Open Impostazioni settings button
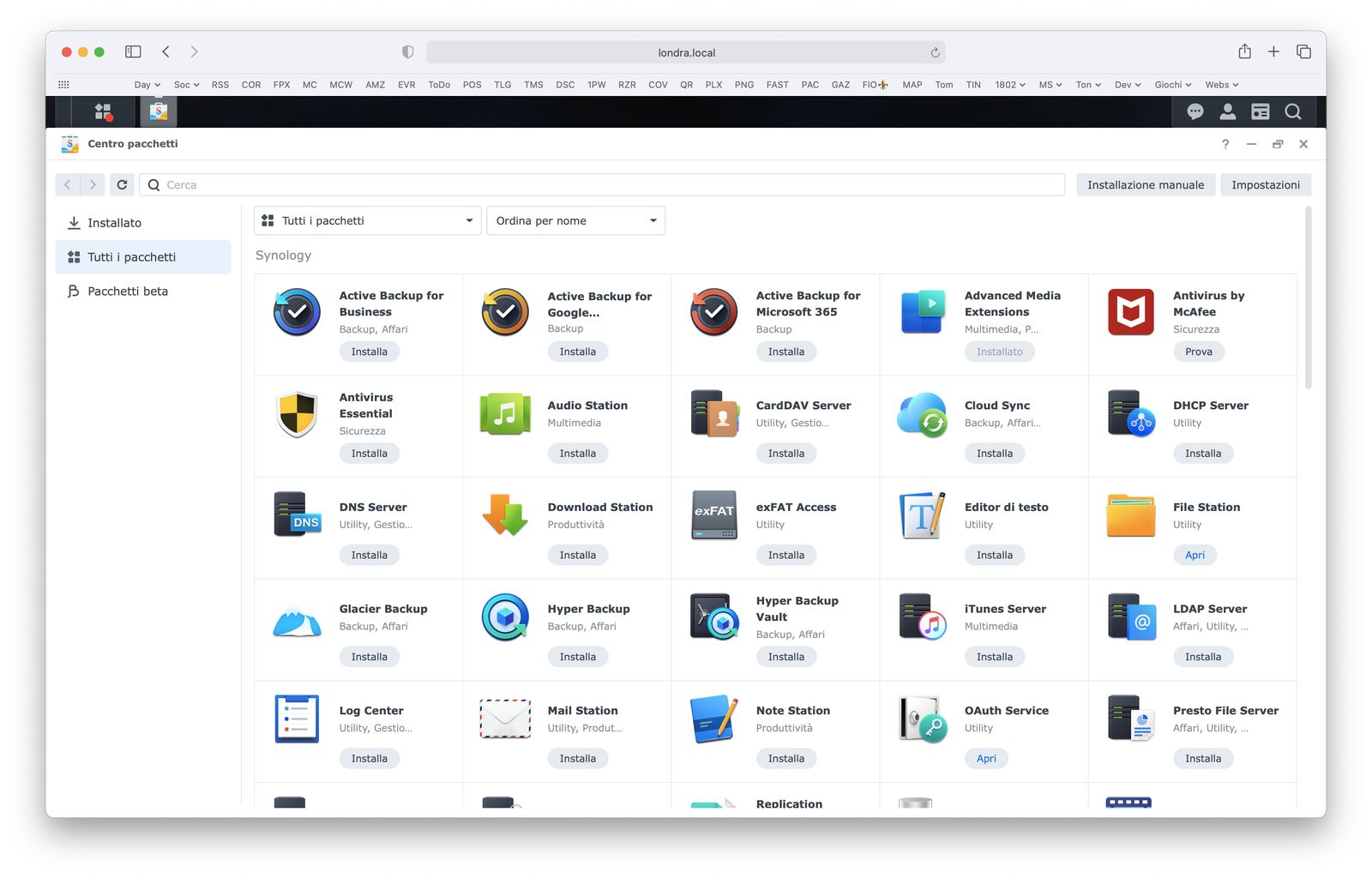Image resolution: width=1372 pixels, height=878 pixels. click(x=1266, y=185)
